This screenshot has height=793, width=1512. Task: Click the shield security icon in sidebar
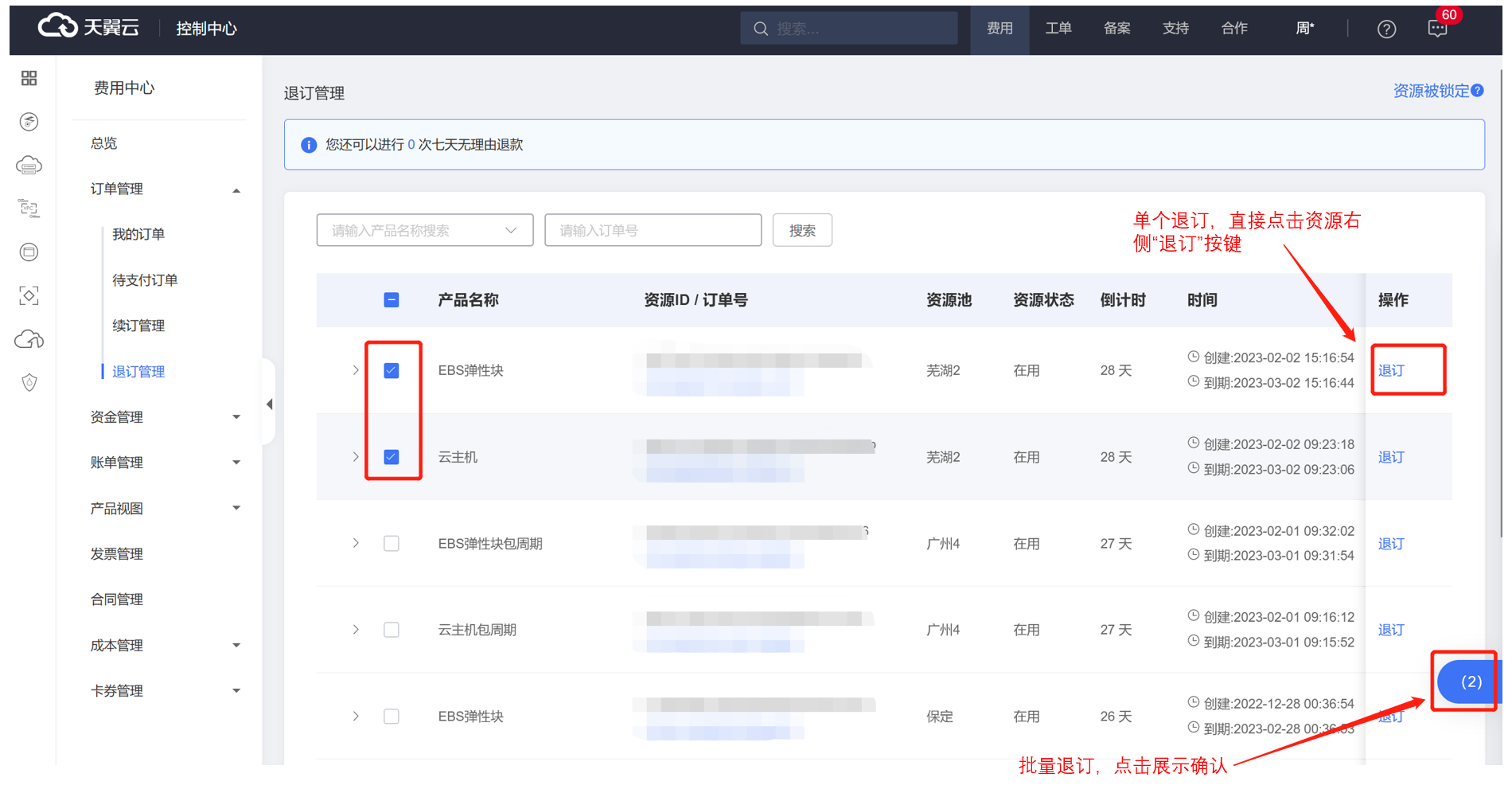tap(29, 383)
